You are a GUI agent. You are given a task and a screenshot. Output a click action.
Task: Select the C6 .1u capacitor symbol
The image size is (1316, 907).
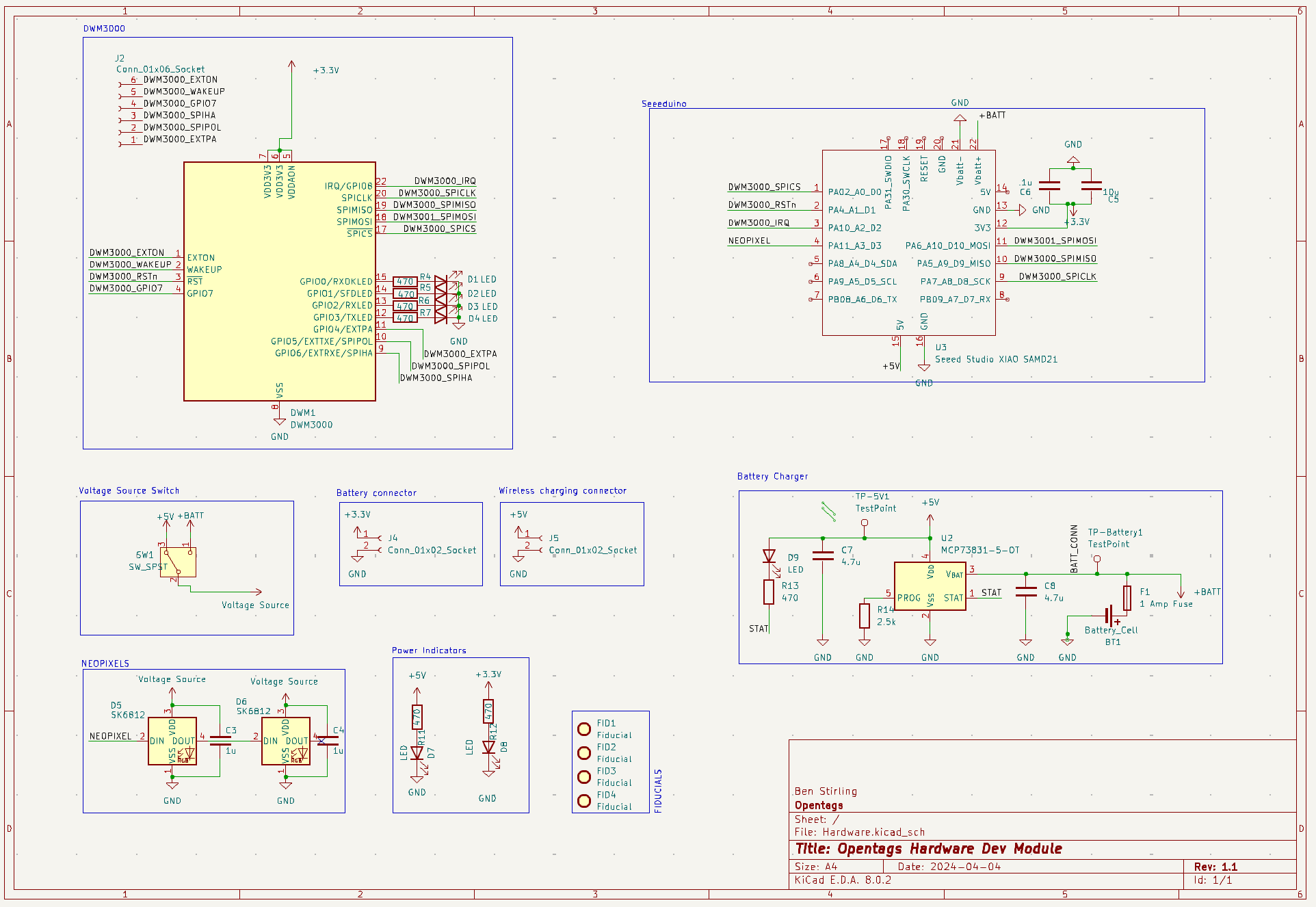1049,186
